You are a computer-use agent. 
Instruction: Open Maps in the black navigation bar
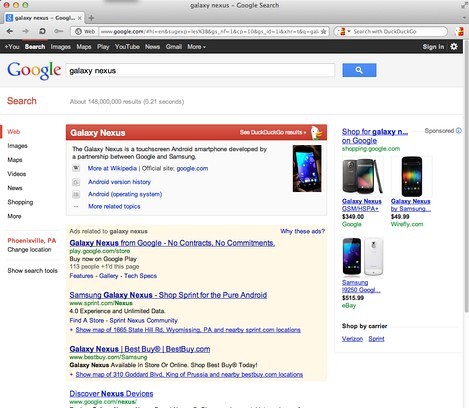84,47
